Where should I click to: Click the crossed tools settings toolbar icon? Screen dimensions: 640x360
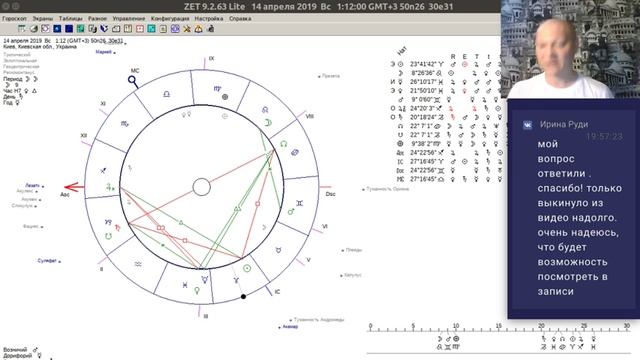(x=187, y=29)
